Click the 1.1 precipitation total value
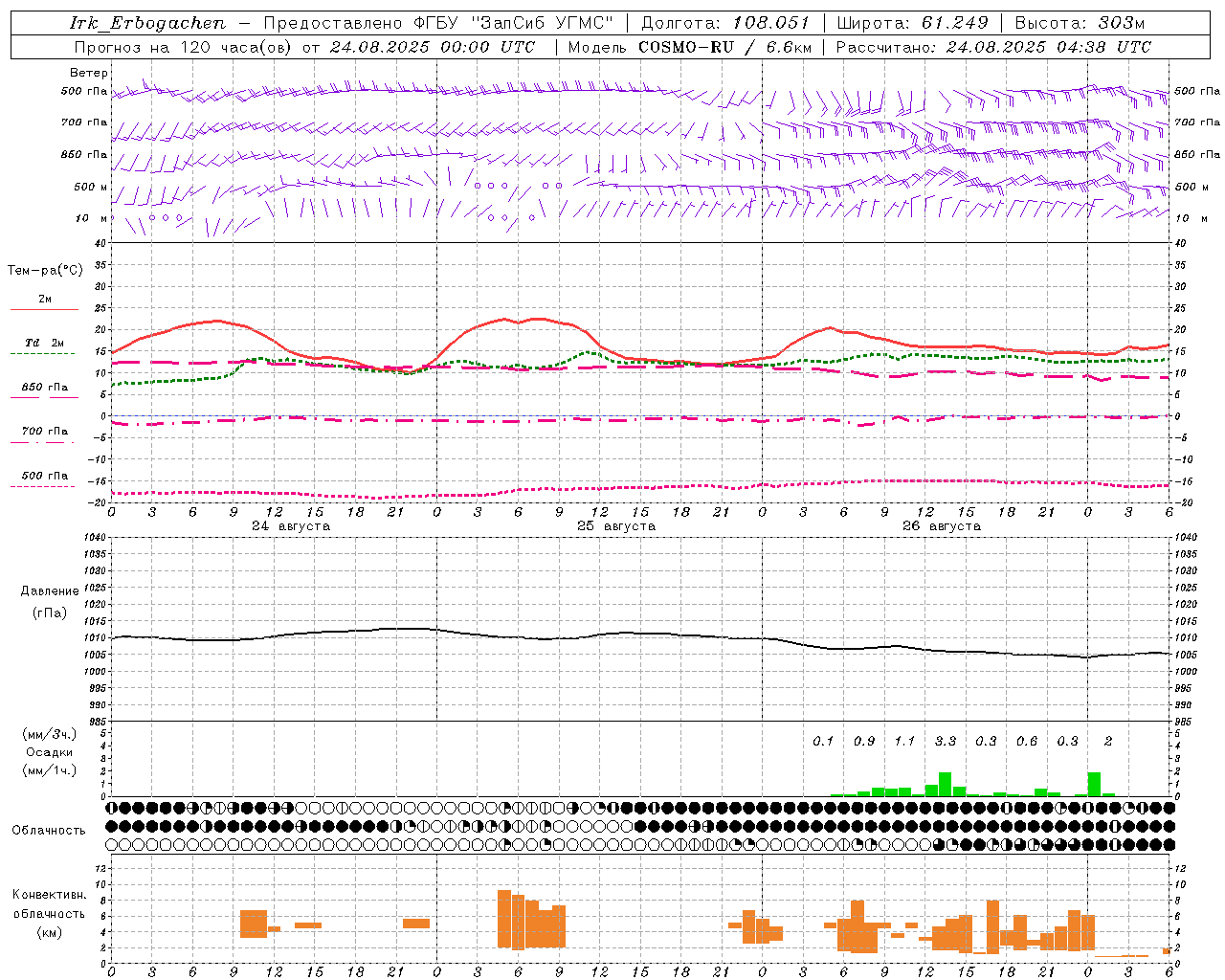Screen dimensions: 1225x980 904,741
